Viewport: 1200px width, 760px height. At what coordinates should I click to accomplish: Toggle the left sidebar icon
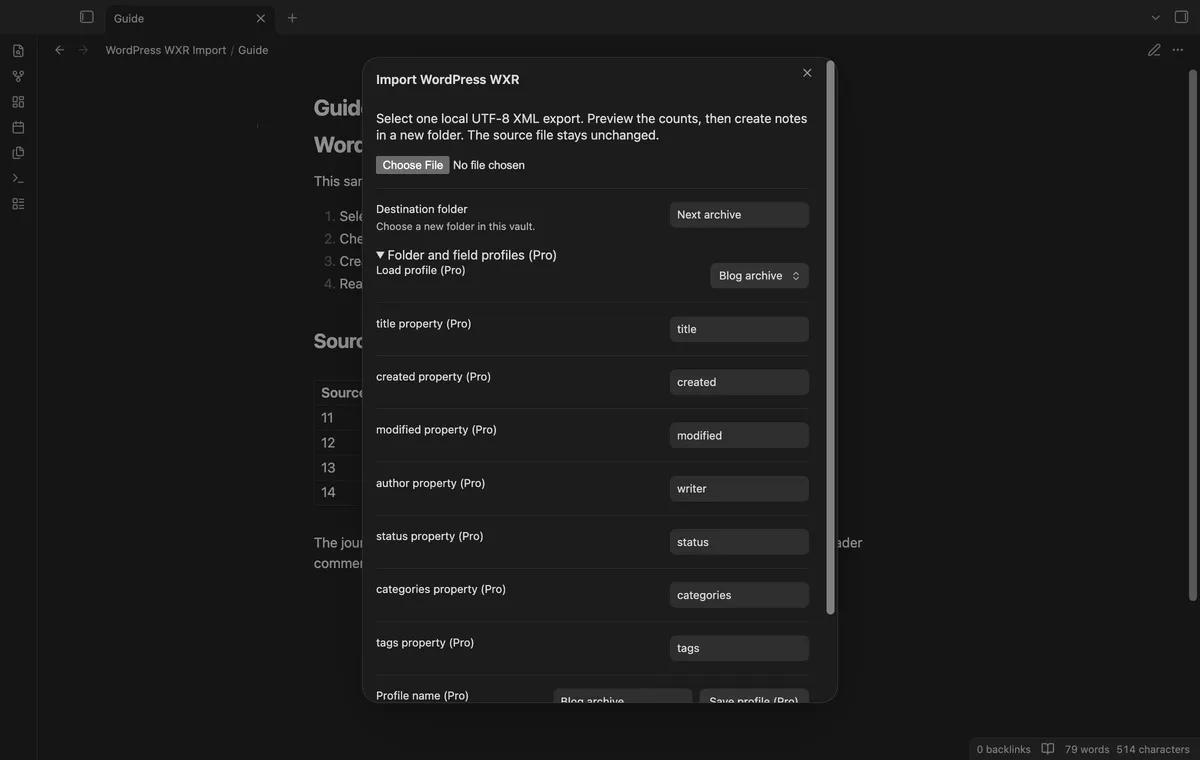[x=87, y=17]
